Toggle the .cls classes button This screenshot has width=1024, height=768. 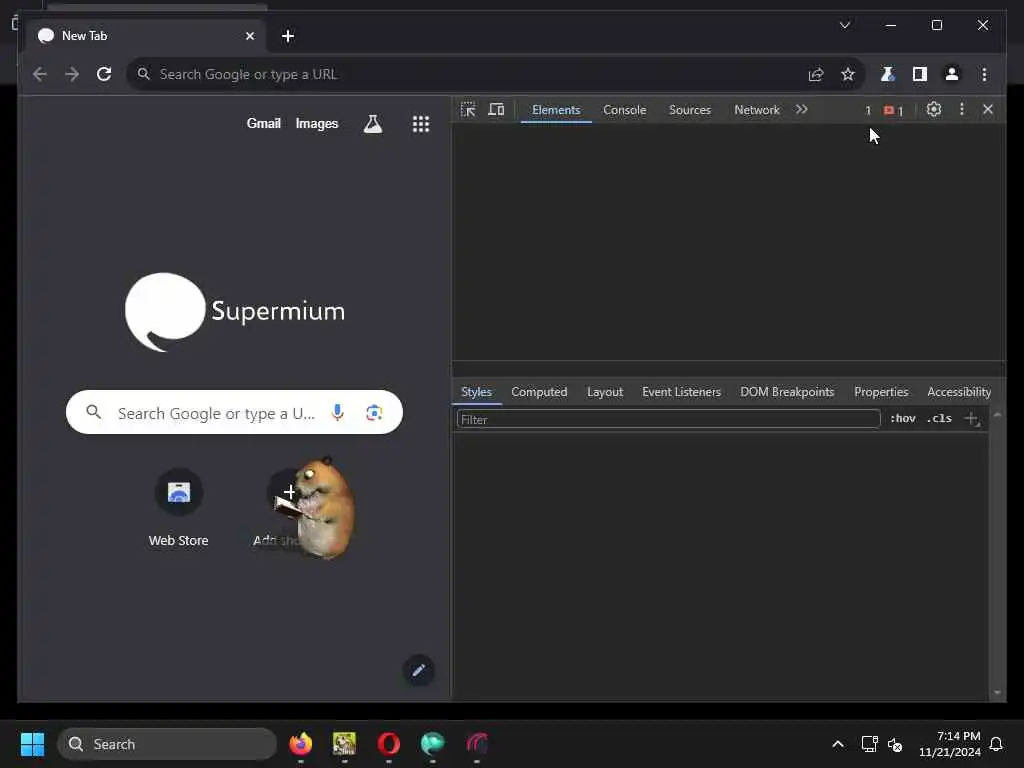[x=939, y=419]
